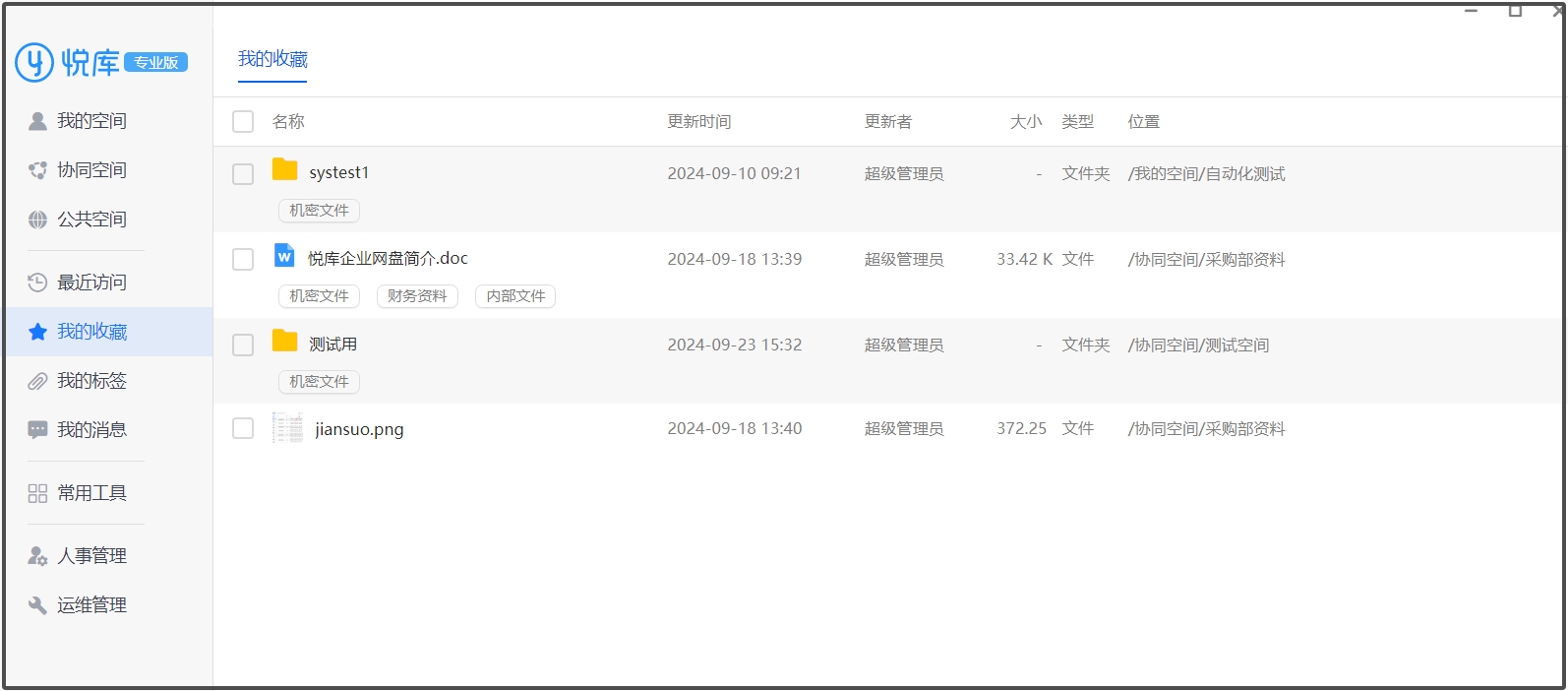
Task: Click the 我的空间 person icon
Action: (x=37, y=121)
